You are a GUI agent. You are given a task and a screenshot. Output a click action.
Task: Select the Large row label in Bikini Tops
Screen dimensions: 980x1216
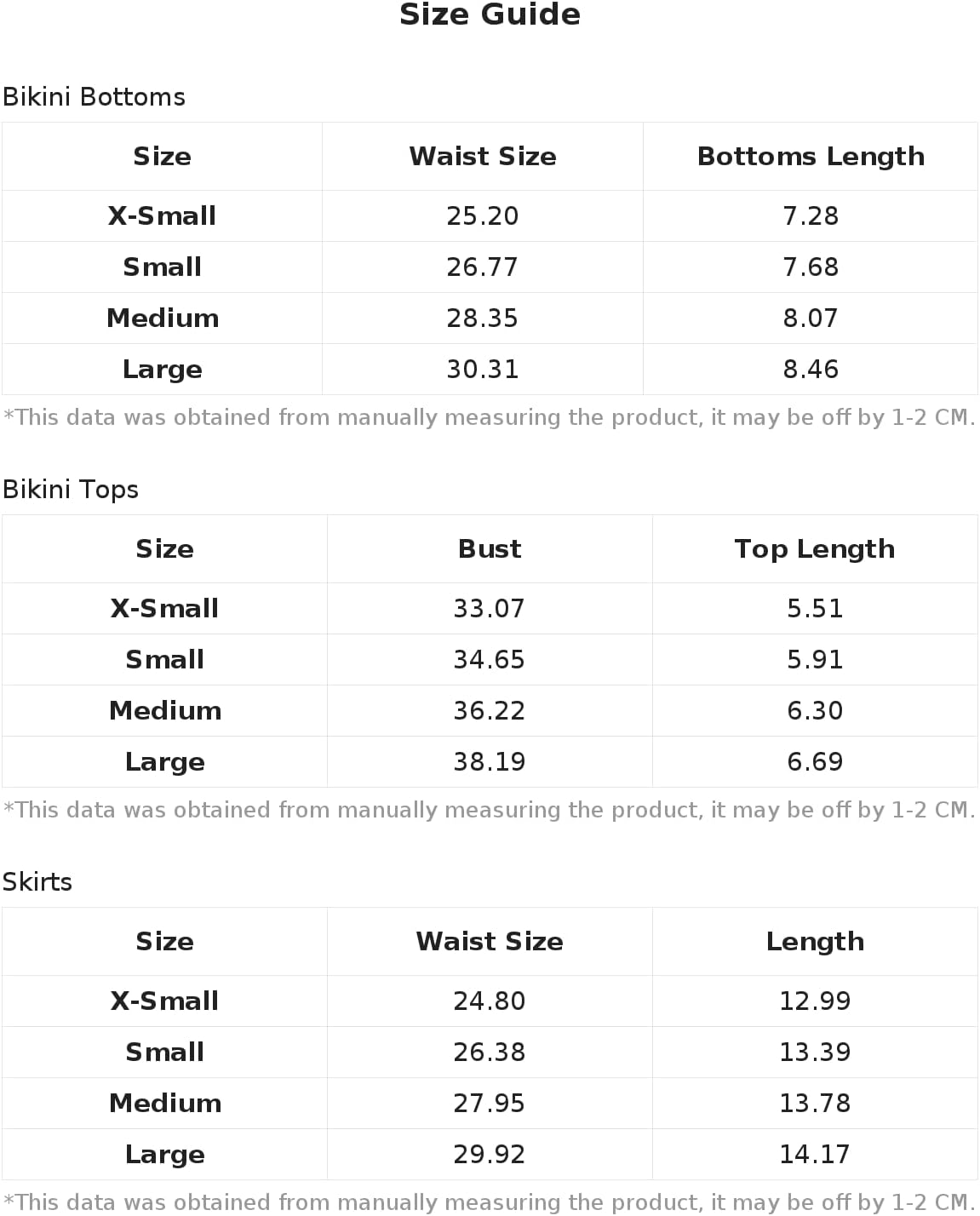(164, 762)
